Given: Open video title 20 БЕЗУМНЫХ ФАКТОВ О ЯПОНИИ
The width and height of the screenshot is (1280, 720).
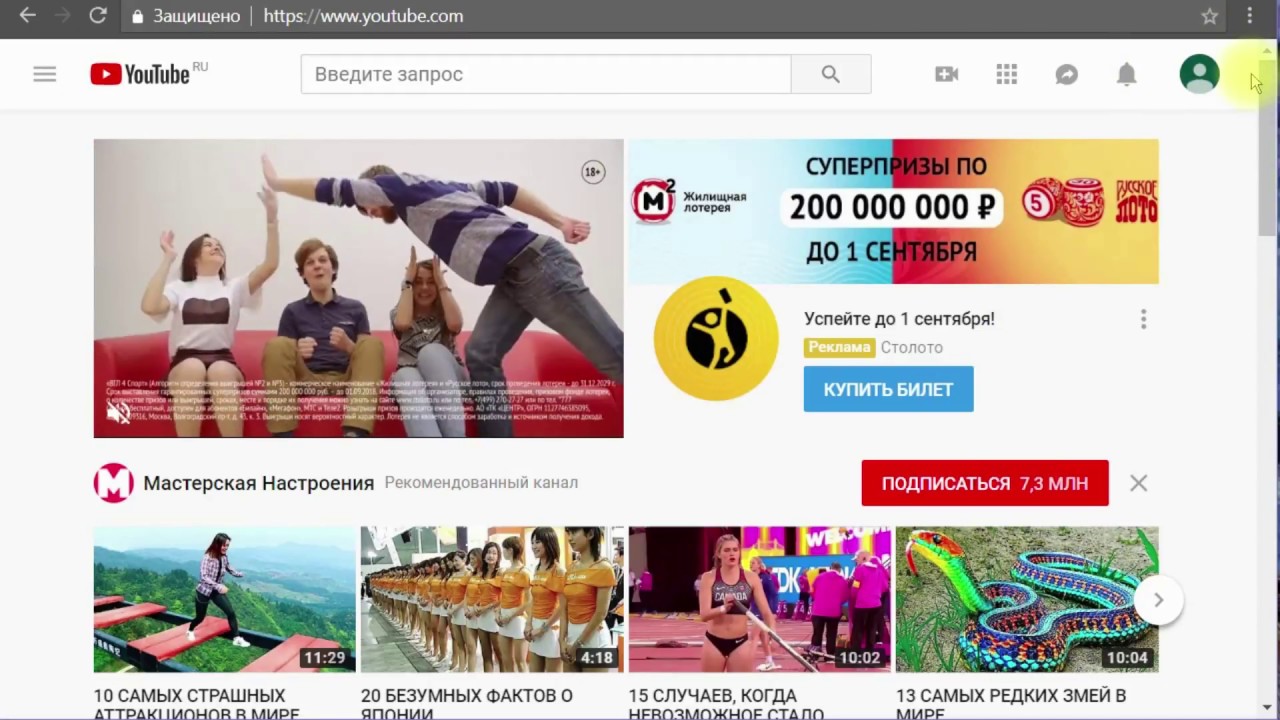Looking at the screenshot, I should tap(467, 703).
